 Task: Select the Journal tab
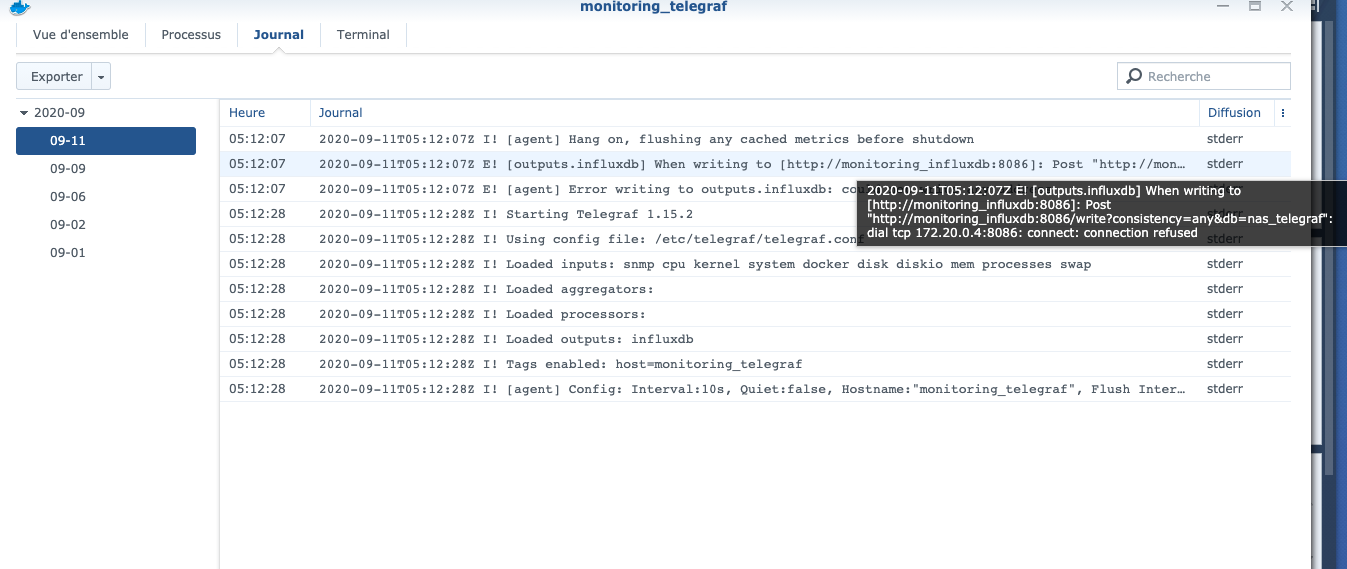(x=279, y=35)
